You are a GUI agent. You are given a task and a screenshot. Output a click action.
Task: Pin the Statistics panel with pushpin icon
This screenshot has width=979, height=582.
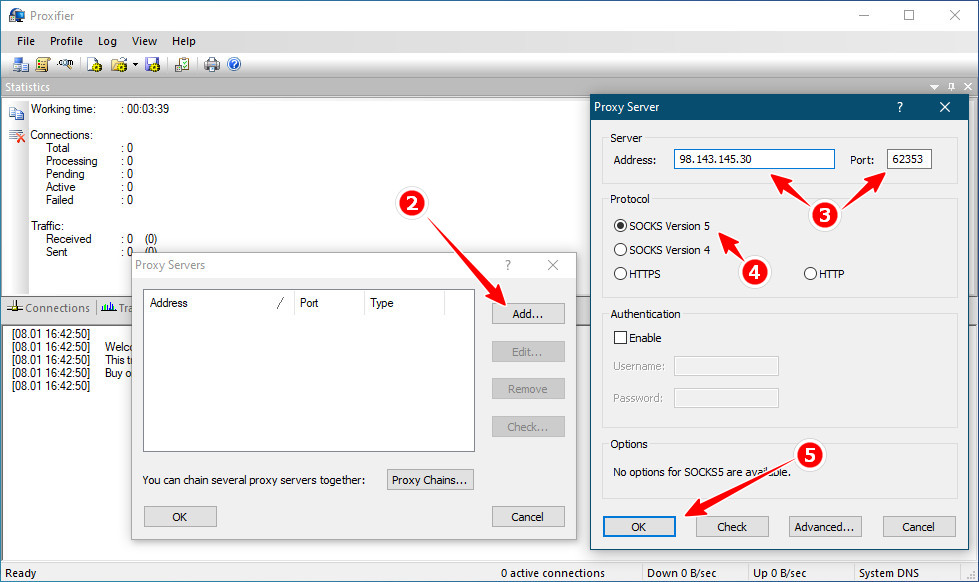[x=951, y=87]
